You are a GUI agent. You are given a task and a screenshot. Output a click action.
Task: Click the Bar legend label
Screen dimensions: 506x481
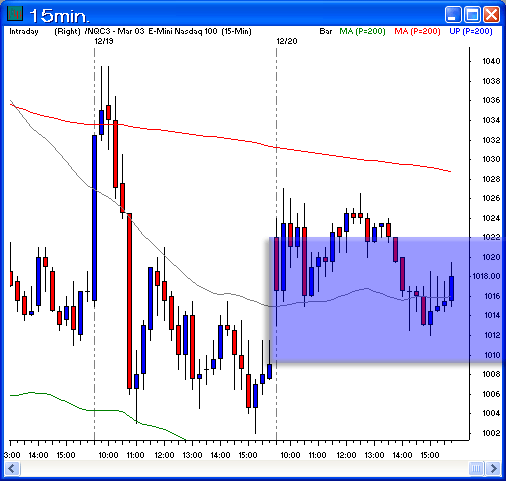(x=326, y=31)
